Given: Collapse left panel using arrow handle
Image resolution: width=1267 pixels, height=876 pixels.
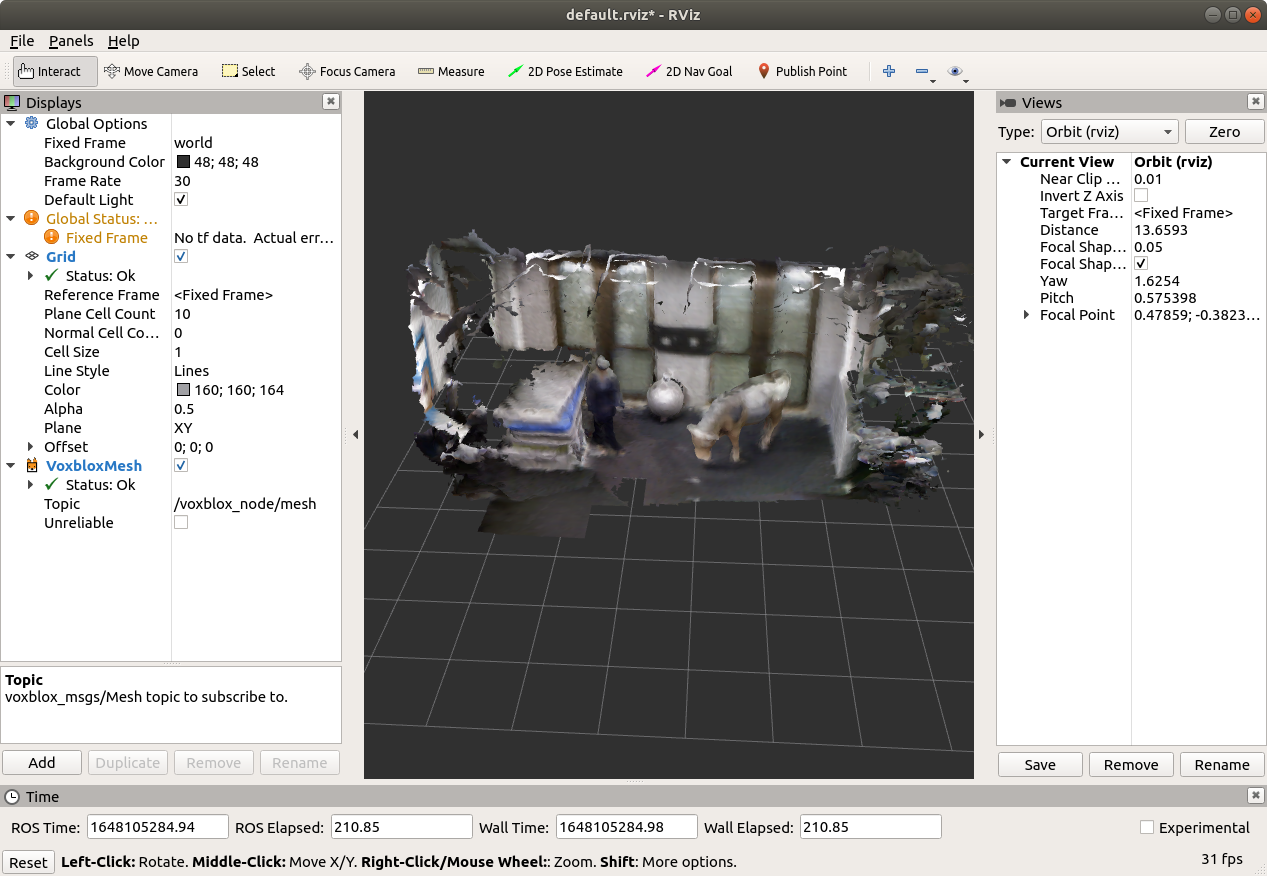Looking at the screenshot, I should (x=355, y=434).
